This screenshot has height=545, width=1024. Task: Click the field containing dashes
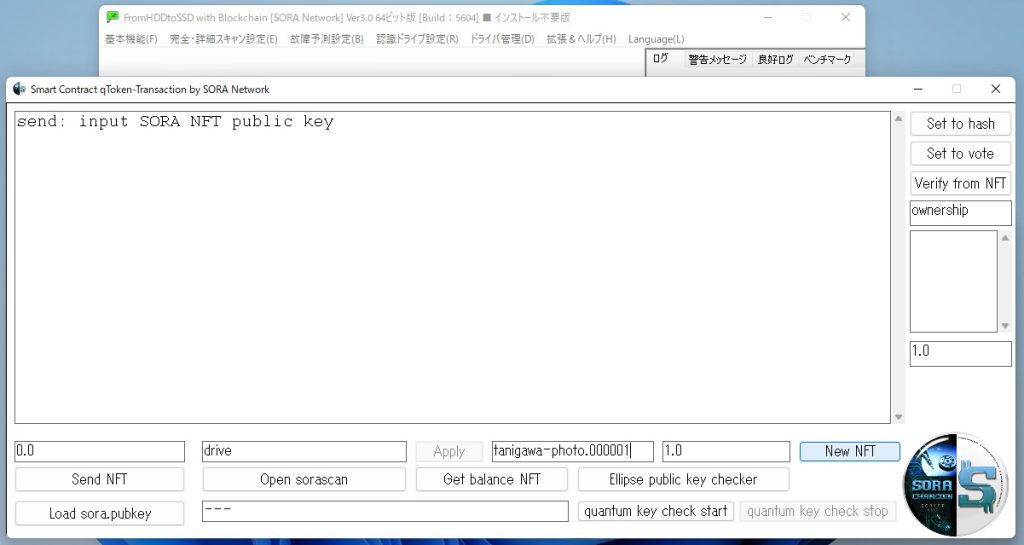(385, 511)
